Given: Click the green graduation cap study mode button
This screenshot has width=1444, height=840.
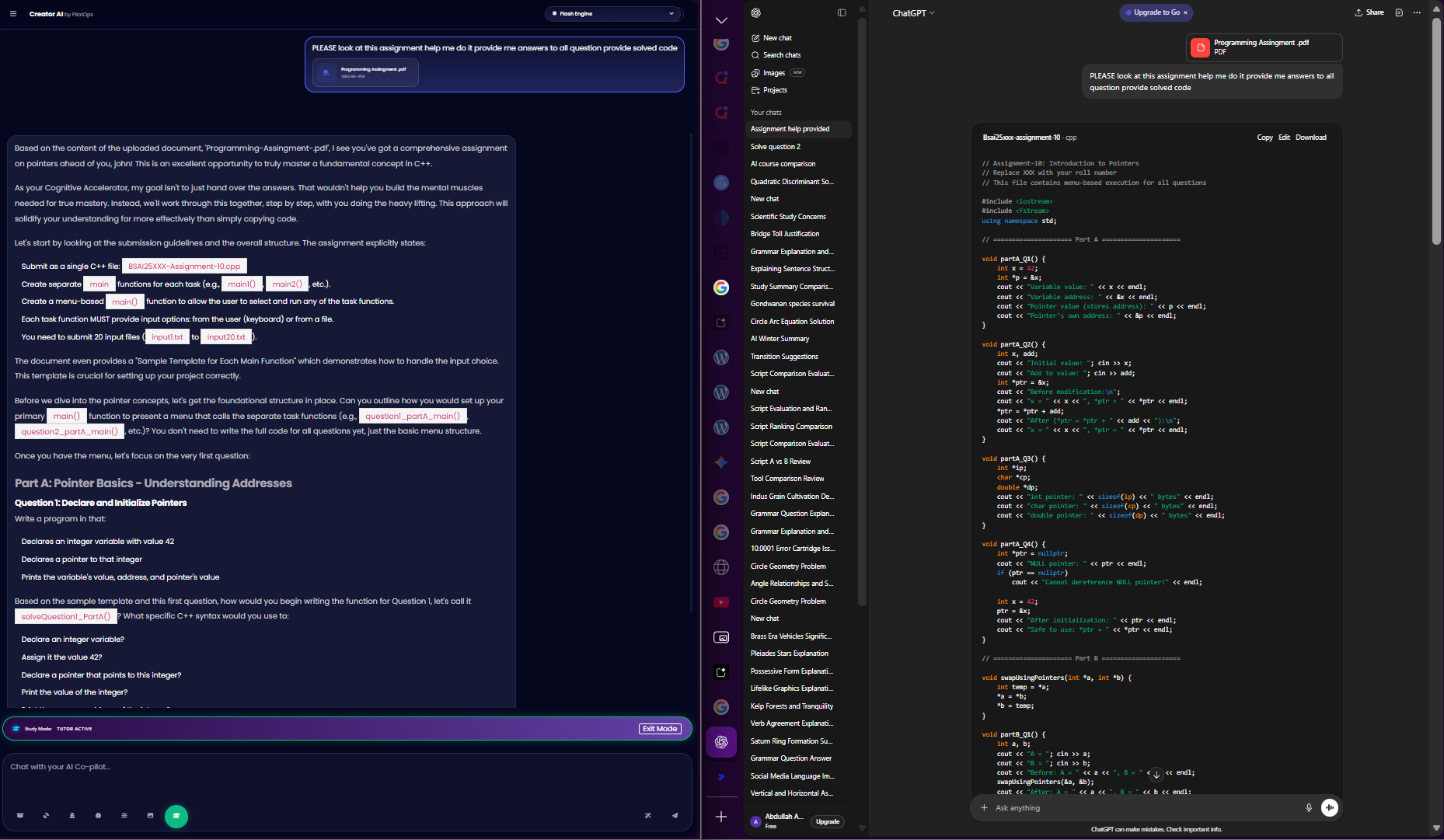Looking at the screenshot, I should [176, 816].
